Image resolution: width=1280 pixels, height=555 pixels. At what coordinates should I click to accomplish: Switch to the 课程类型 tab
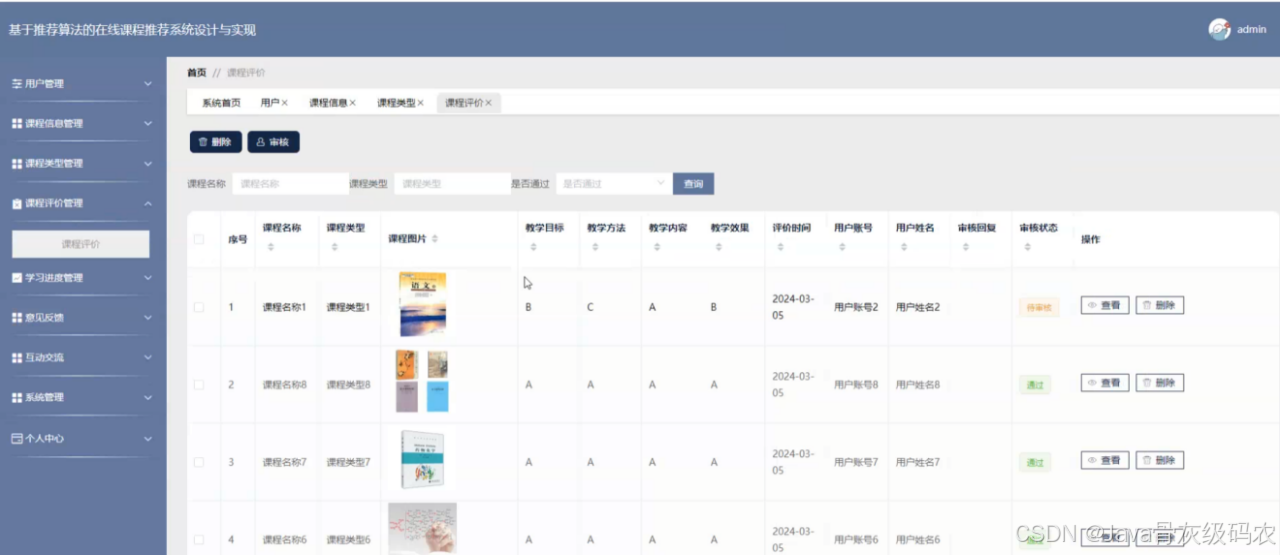pos(396,103)
